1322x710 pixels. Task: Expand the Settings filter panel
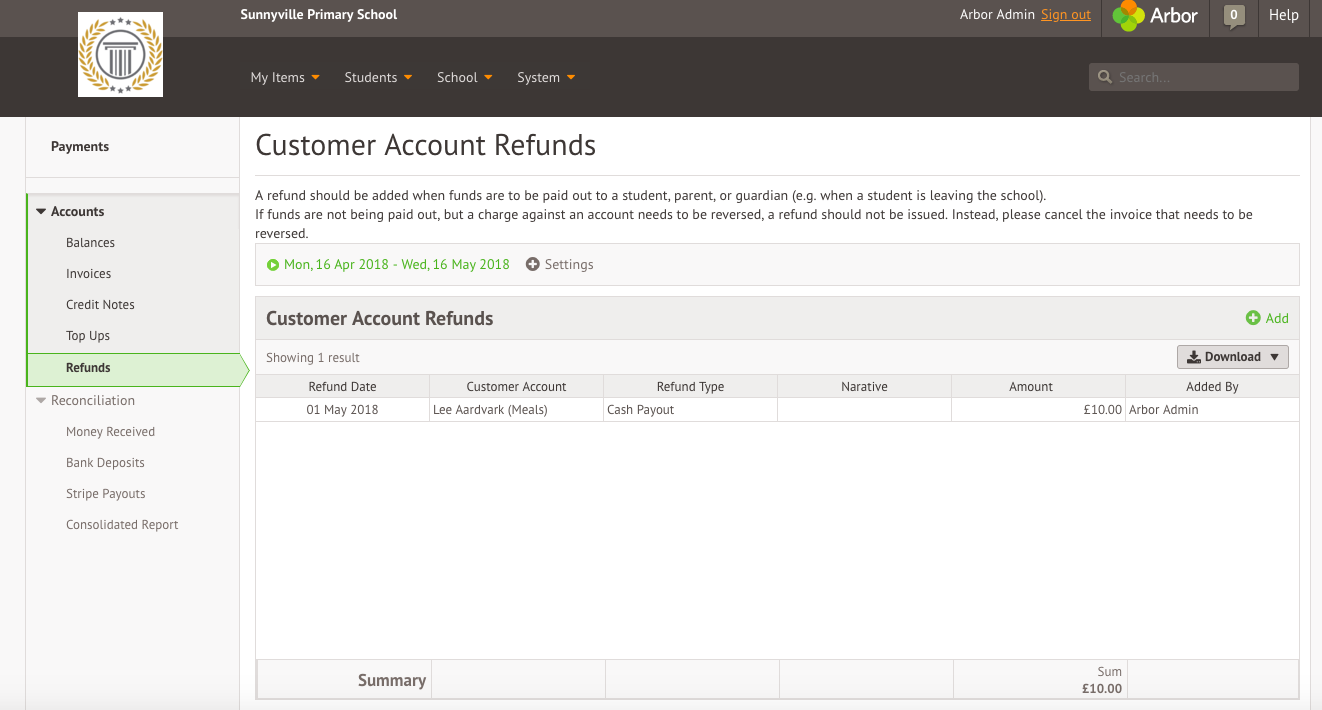(x=560, y=265)
